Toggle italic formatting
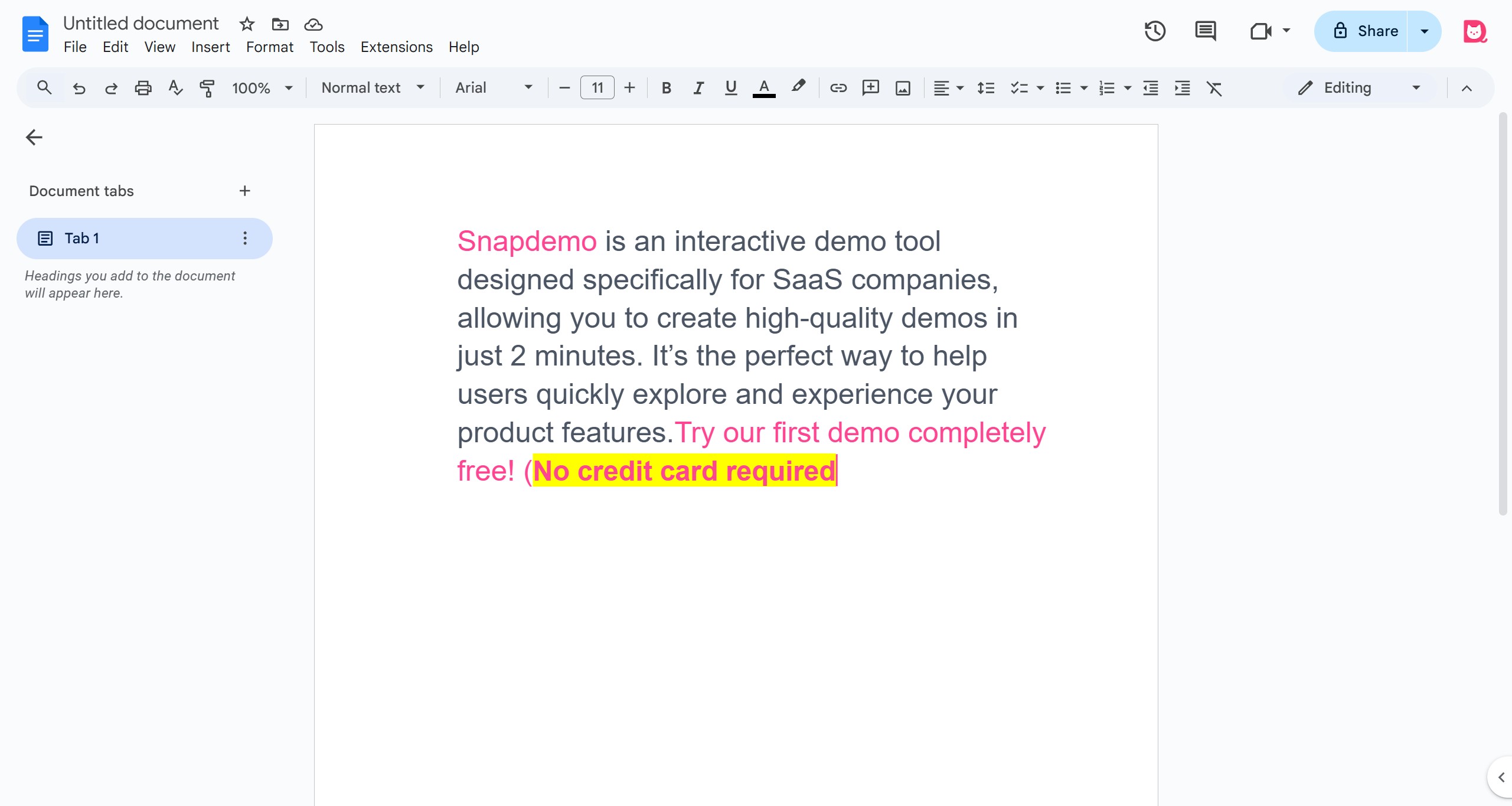The image size is (1512, 806). click(x=698, y=88)
